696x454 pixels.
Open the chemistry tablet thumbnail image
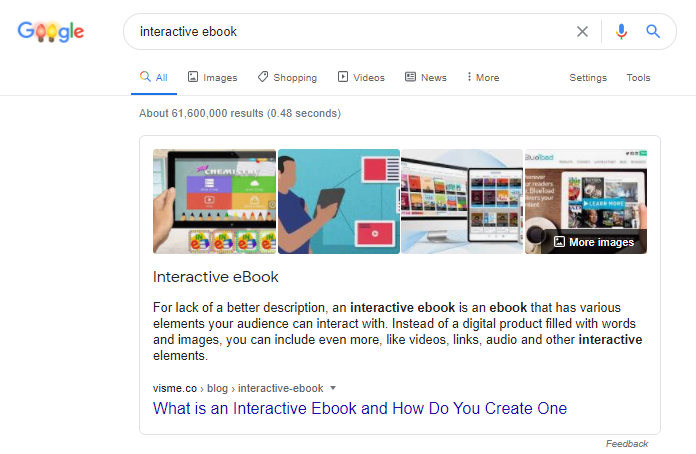point(214,201)
